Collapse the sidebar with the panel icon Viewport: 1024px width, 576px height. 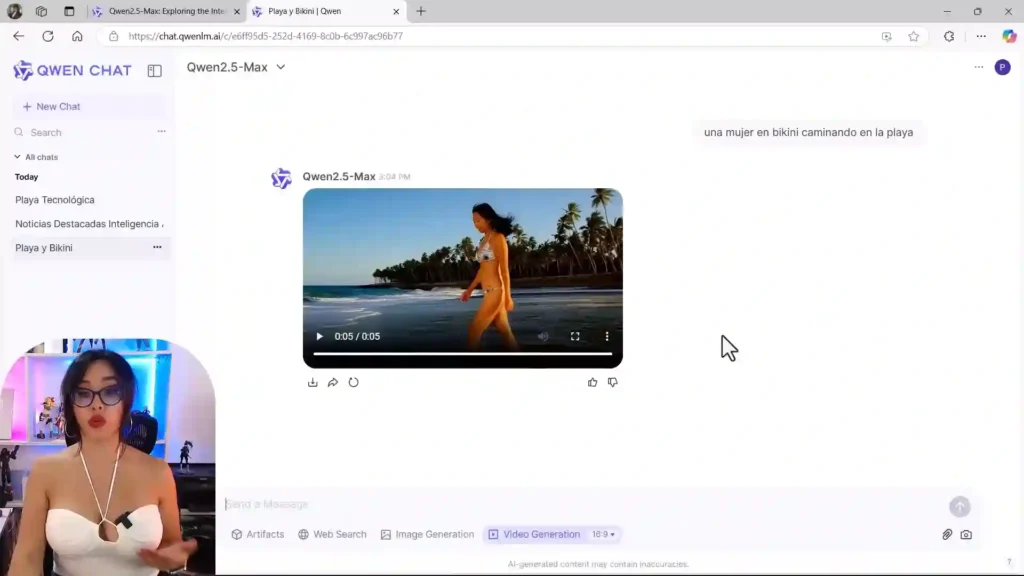pyautogui.click(x=154, y=70)
